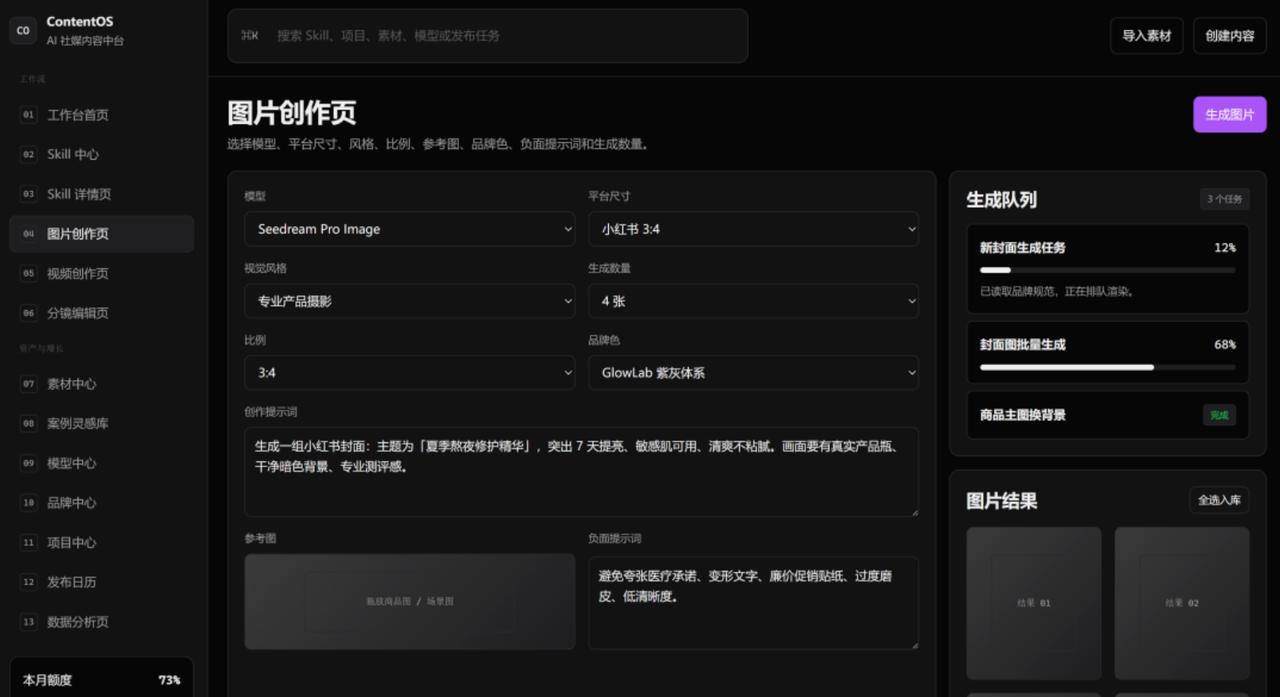The image size is (1280, 697).
Task: Start generation with the 生成图片 button
Action: tap(1230, 115)
